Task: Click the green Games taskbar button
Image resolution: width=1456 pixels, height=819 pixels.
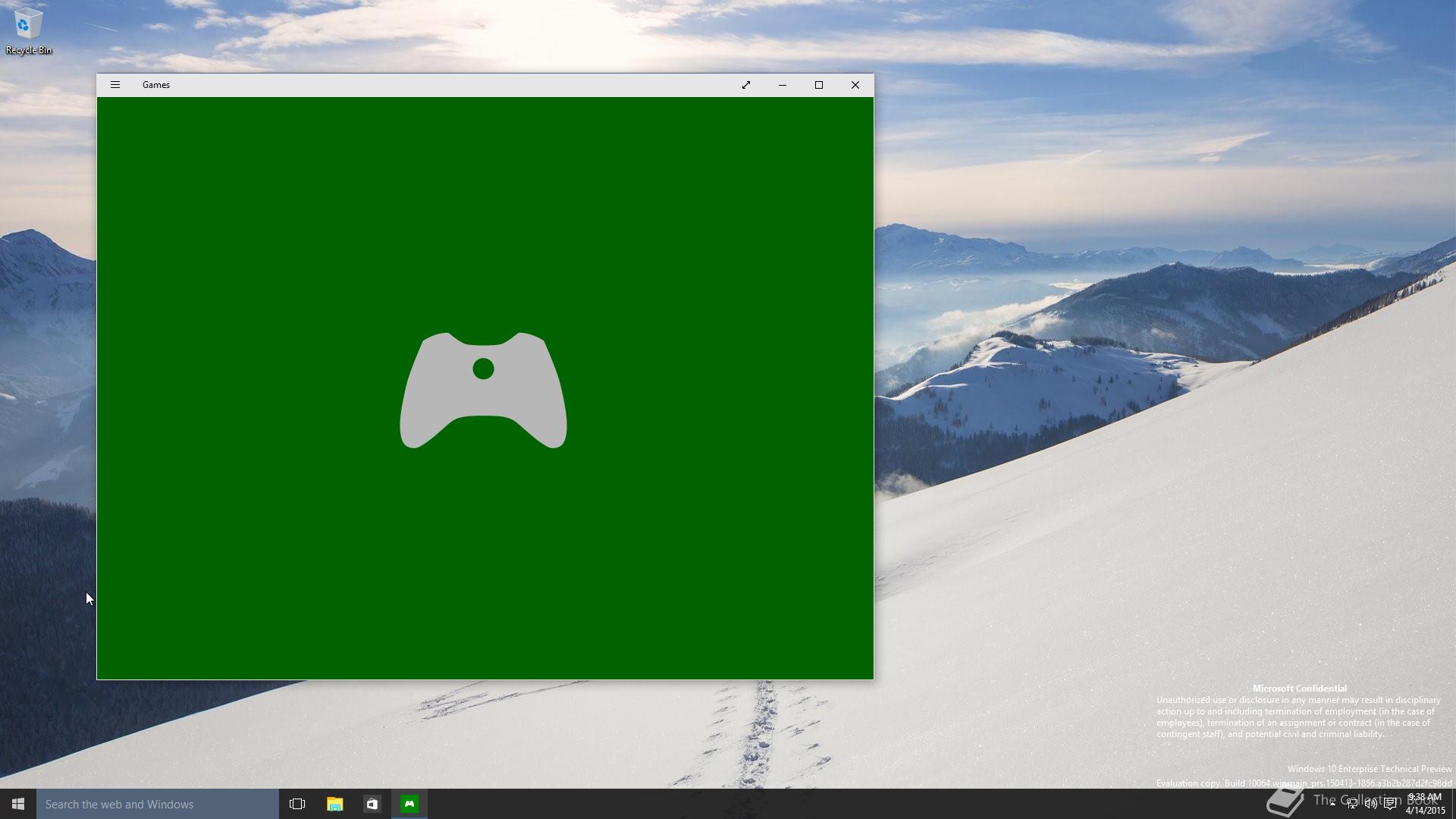Action: coord(409,804)
